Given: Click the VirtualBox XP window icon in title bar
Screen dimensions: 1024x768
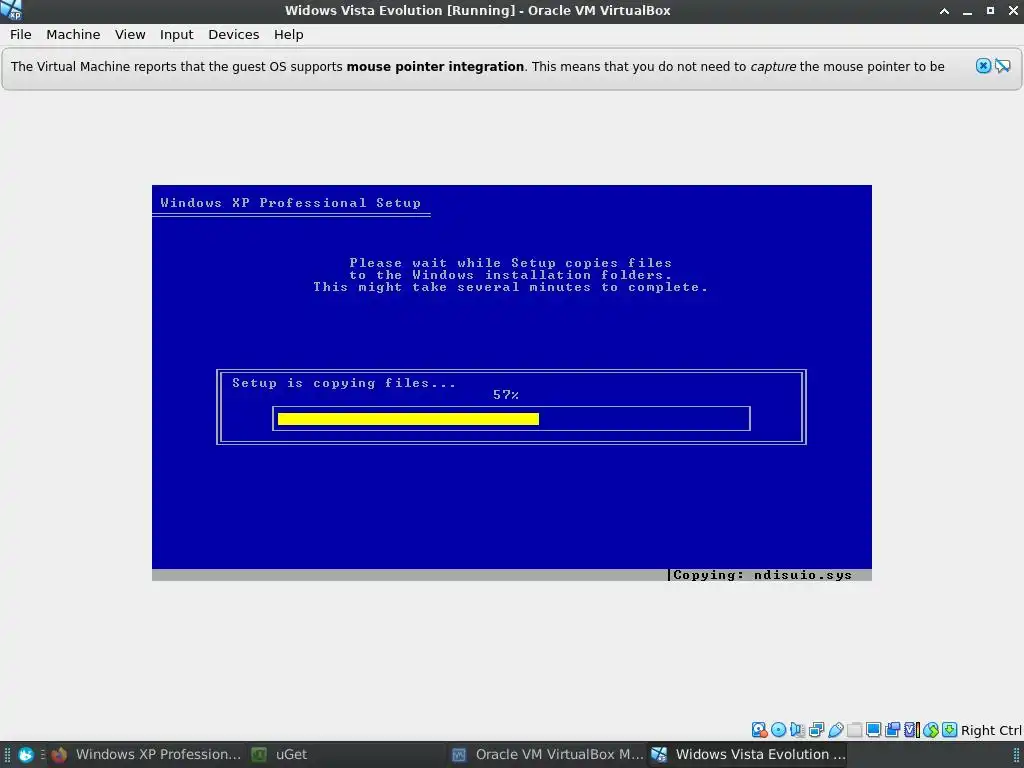Looking at the screenshot, I should [x=11, y=10].
